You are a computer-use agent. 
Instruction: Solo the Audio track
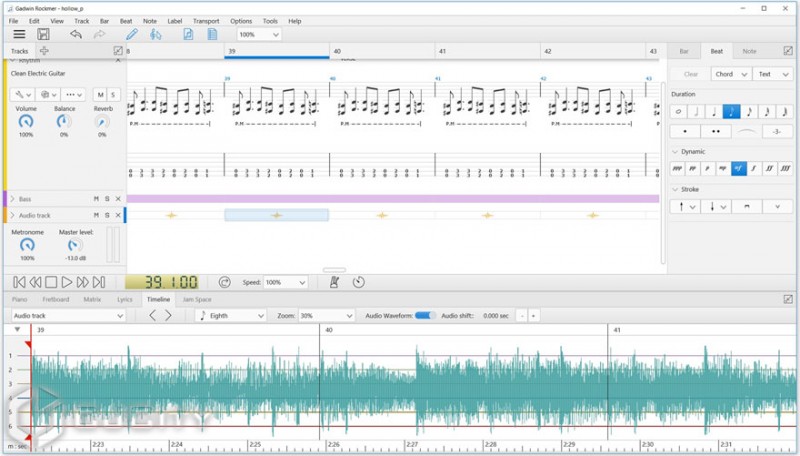[x=106, y=215]
